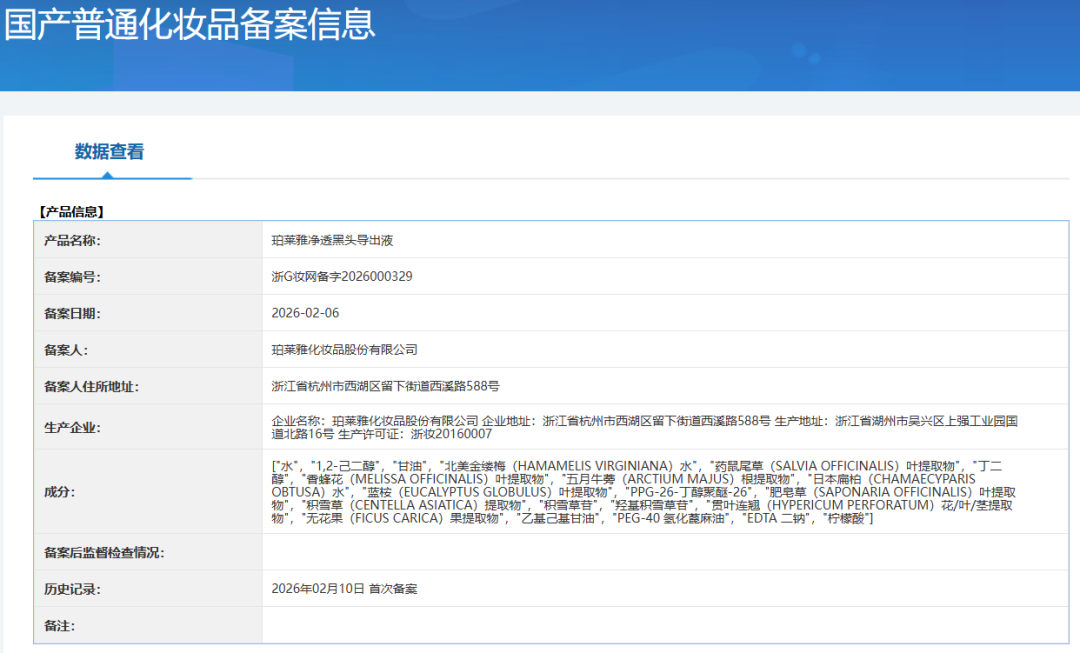Switch to the 数据查看 tab

pyautogui.click(x=110, y=152)
